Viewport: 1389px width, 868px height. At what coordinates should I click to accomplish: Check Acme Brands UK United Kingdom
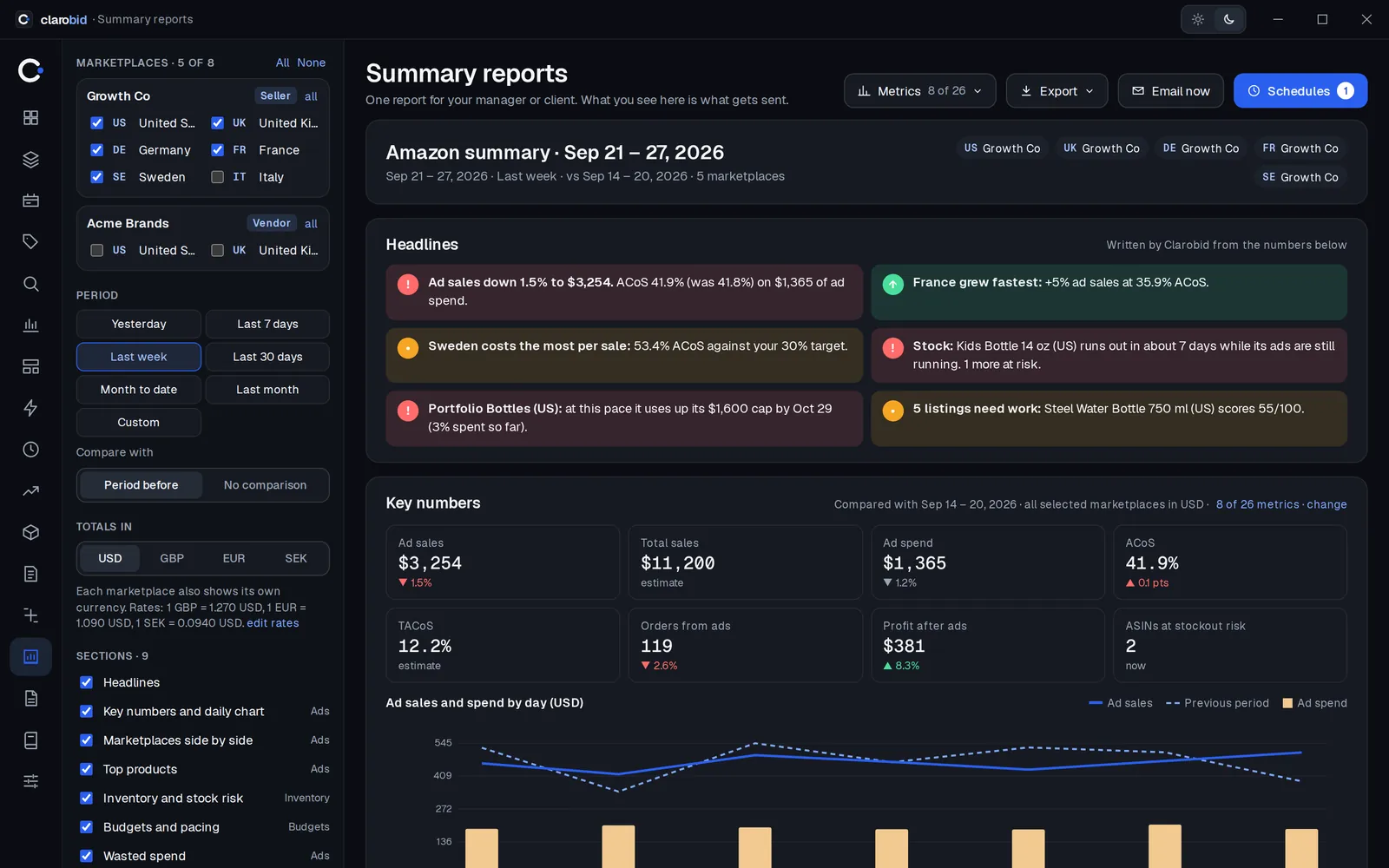[x=218, y=250]
